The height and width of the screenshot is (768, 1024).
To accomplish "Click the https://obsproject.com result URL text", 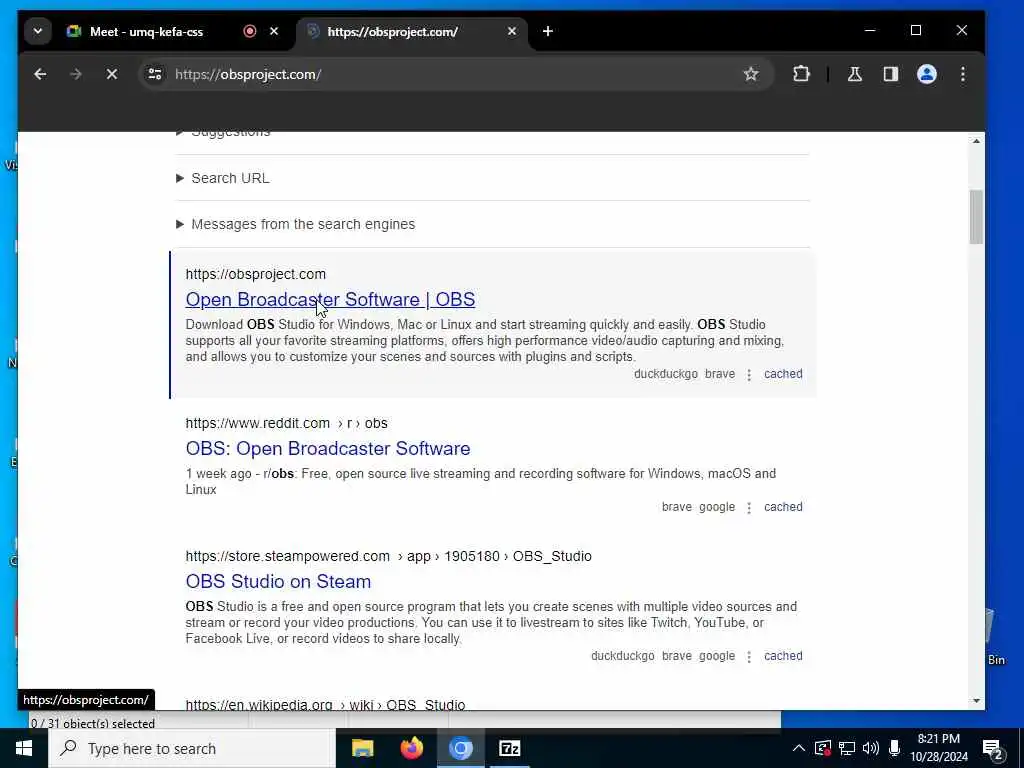I will coord(255,274).
